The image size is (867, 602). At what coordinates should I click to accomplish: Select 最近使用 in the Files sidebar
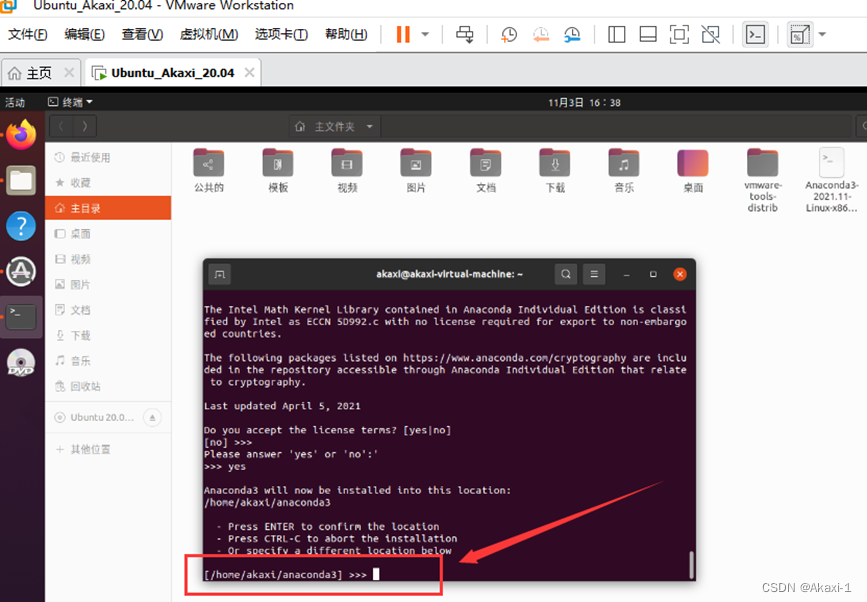[x=108, y=158]
